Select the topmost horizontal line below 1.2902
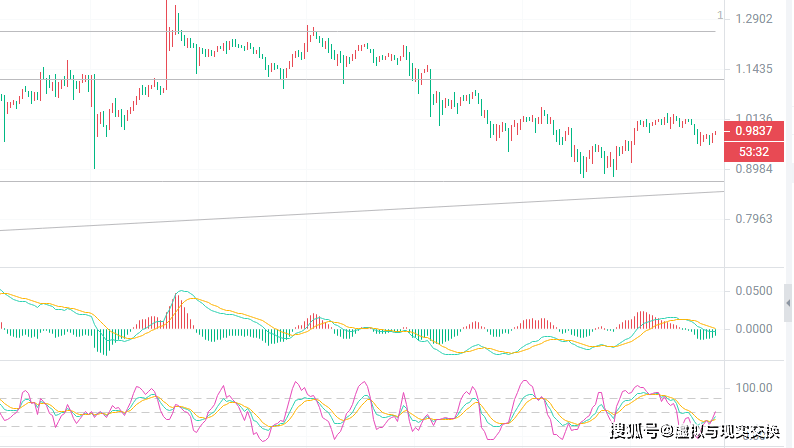Viewport: 794px width, 448px height. click(x=400, y=31)
